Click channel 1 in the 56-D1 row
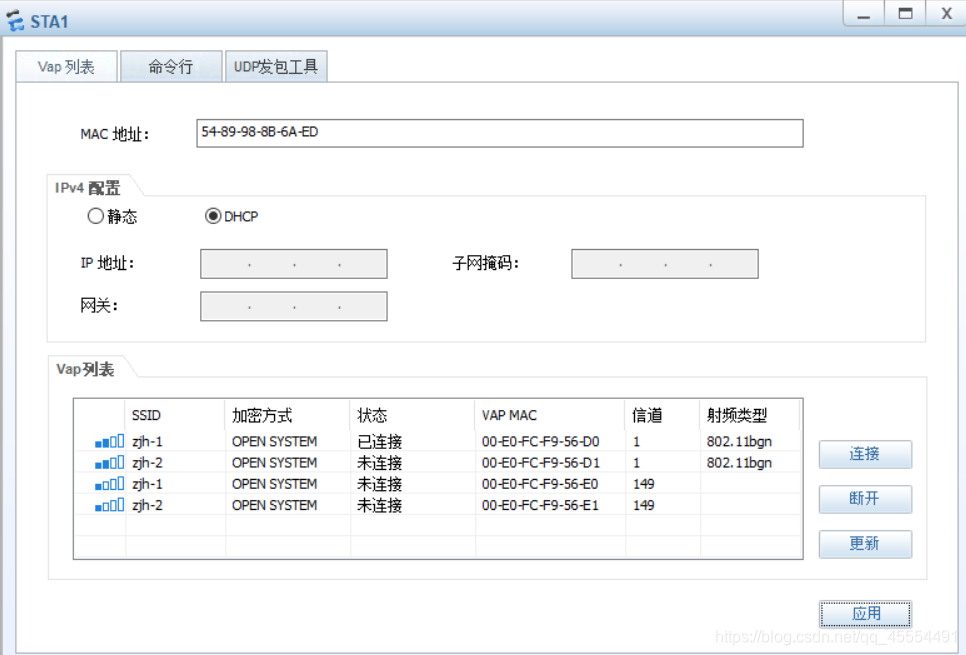Screen dimensions: 966x655 [636, 462]
